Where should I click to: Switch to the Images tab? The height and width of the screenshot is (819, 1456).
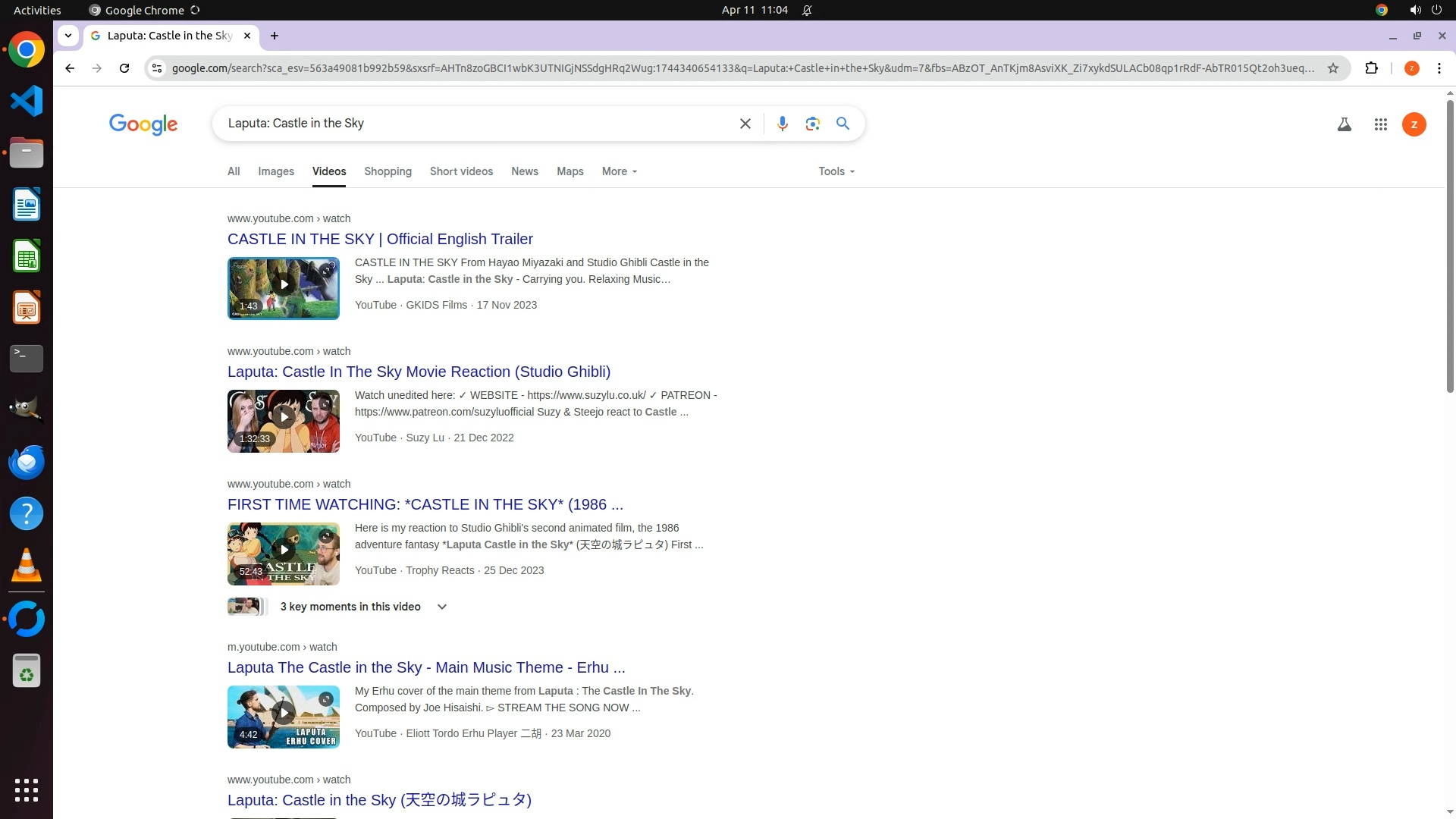coord(275,171)
